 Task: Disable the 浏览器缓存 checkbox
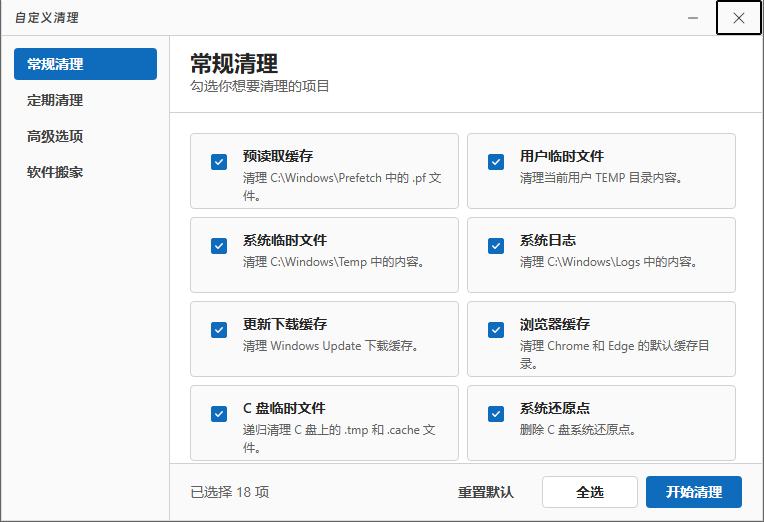496,330
